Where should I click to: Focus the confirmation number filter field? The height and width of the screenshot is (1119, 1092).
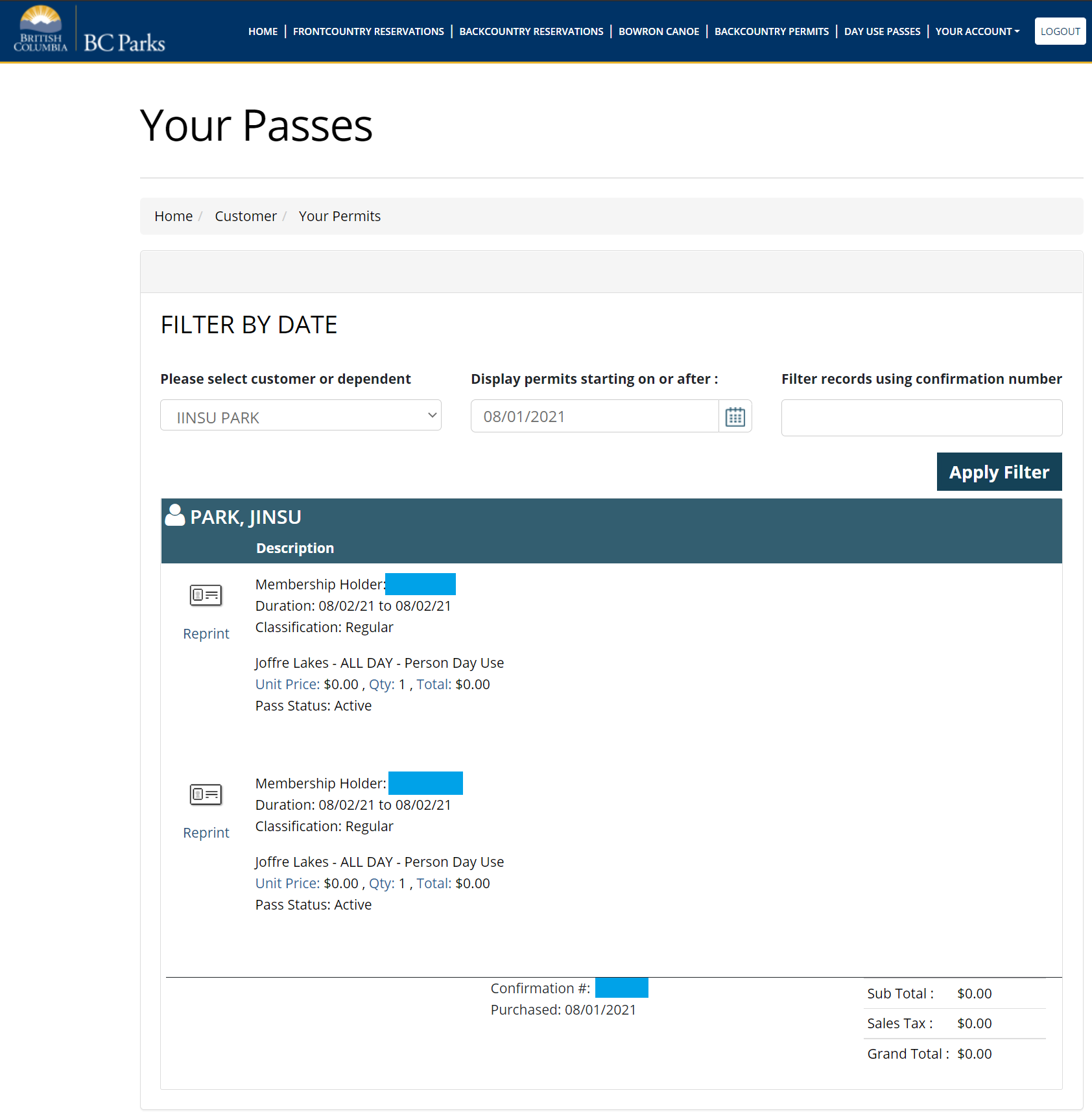[x=921, y=418]
